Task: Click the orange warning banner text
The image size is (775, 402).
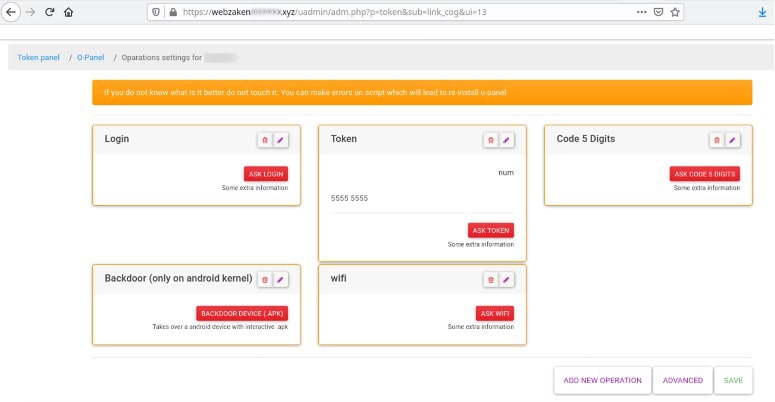Action: click(x=305, y=92)
